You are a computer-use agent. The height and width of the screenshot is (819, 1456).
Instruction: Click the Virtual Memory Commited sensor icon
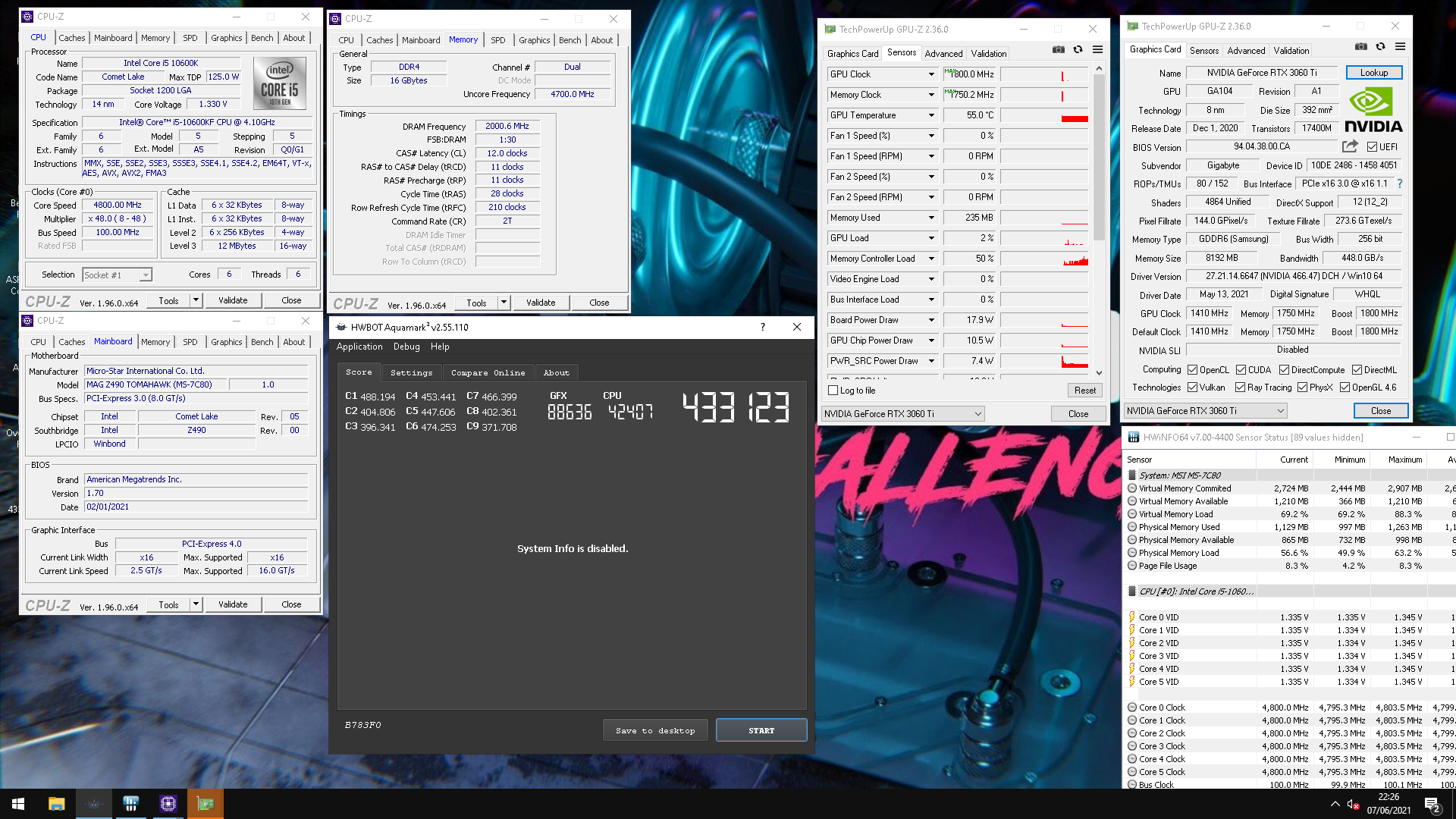[x=1132, y=488]
